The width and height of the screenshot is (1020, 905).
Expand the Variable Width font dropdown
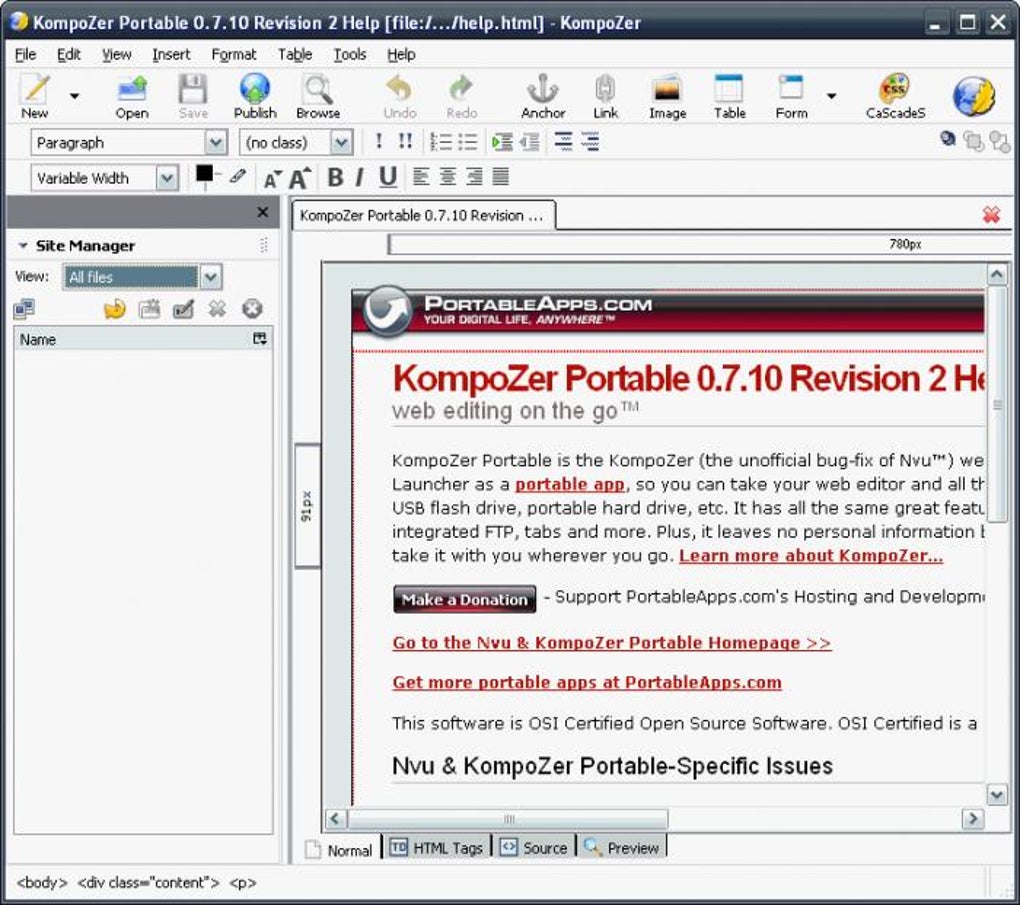[104, 178]
